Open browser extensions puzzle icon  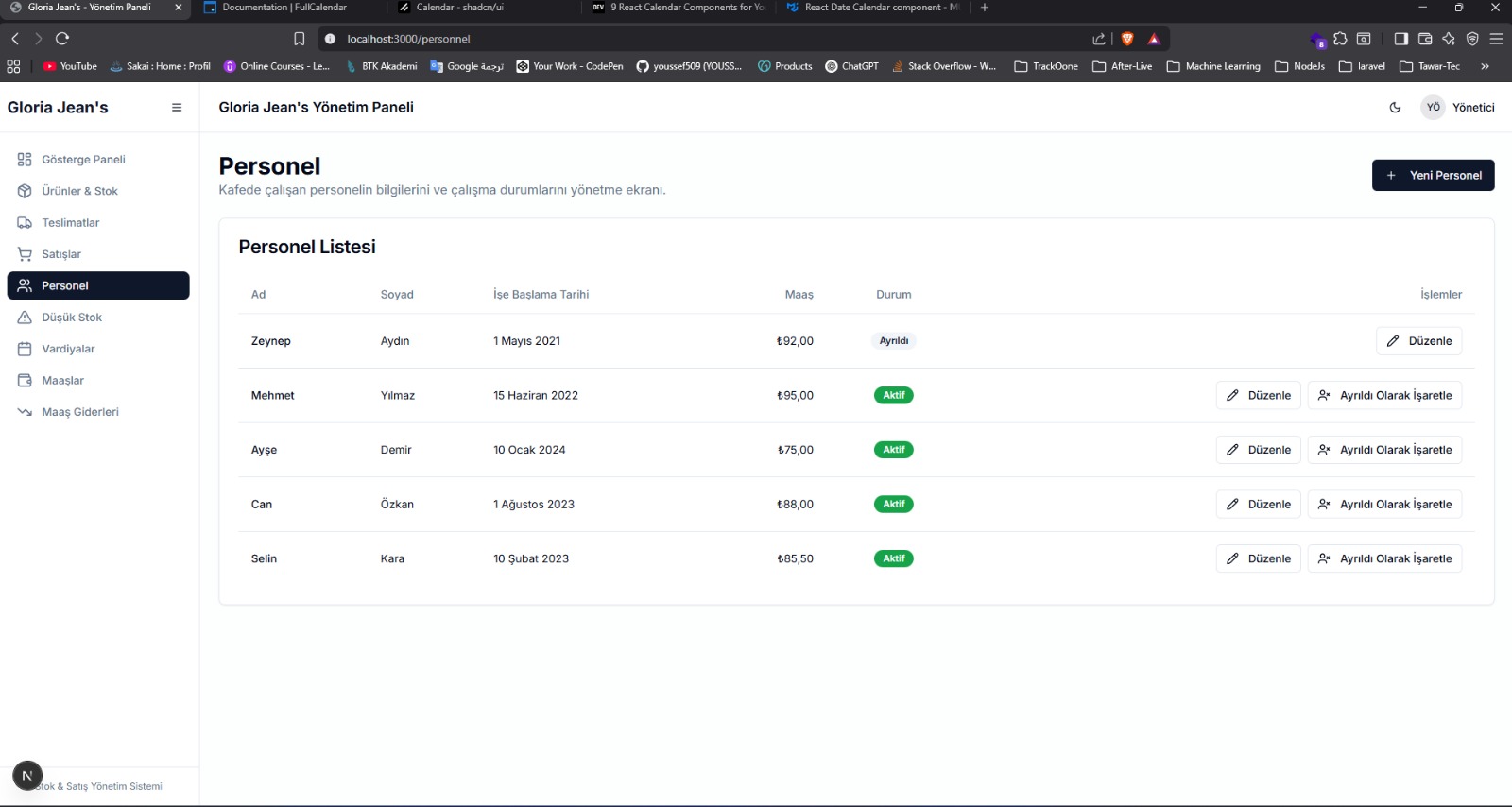(1340, 39)
